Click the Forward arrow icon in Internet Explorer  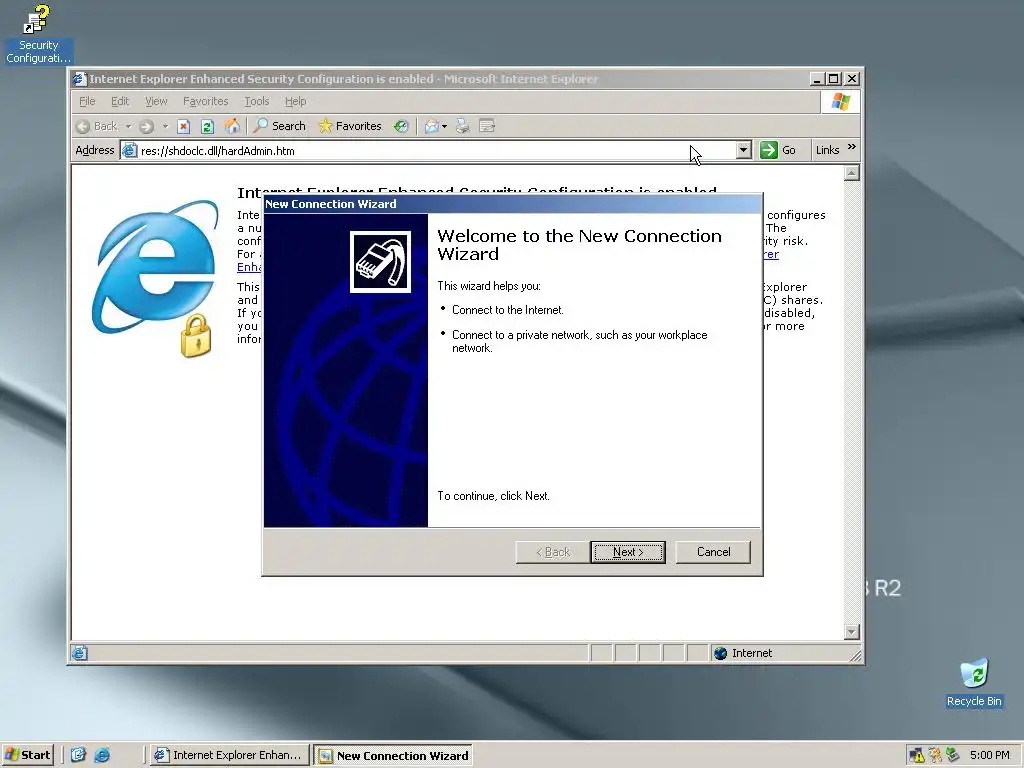point(146,127)
